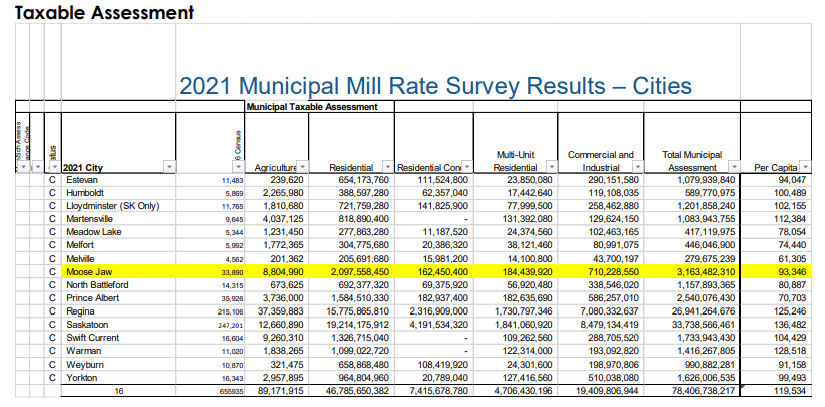Click Warman per capita value 128,518
The image size is (825, 407).
click(790, 351)
